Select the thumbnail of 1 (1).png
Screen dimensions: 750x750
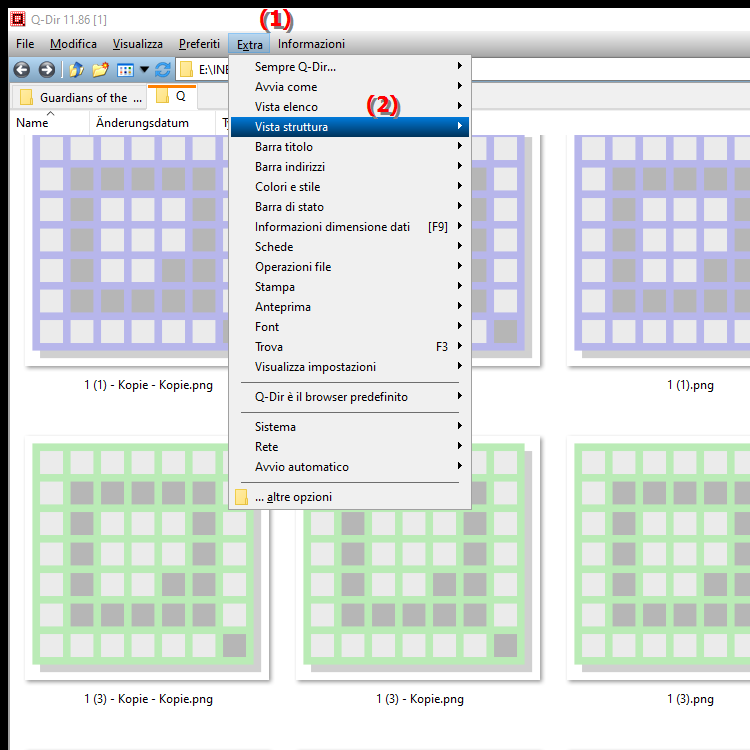click(x=659, y=249)
